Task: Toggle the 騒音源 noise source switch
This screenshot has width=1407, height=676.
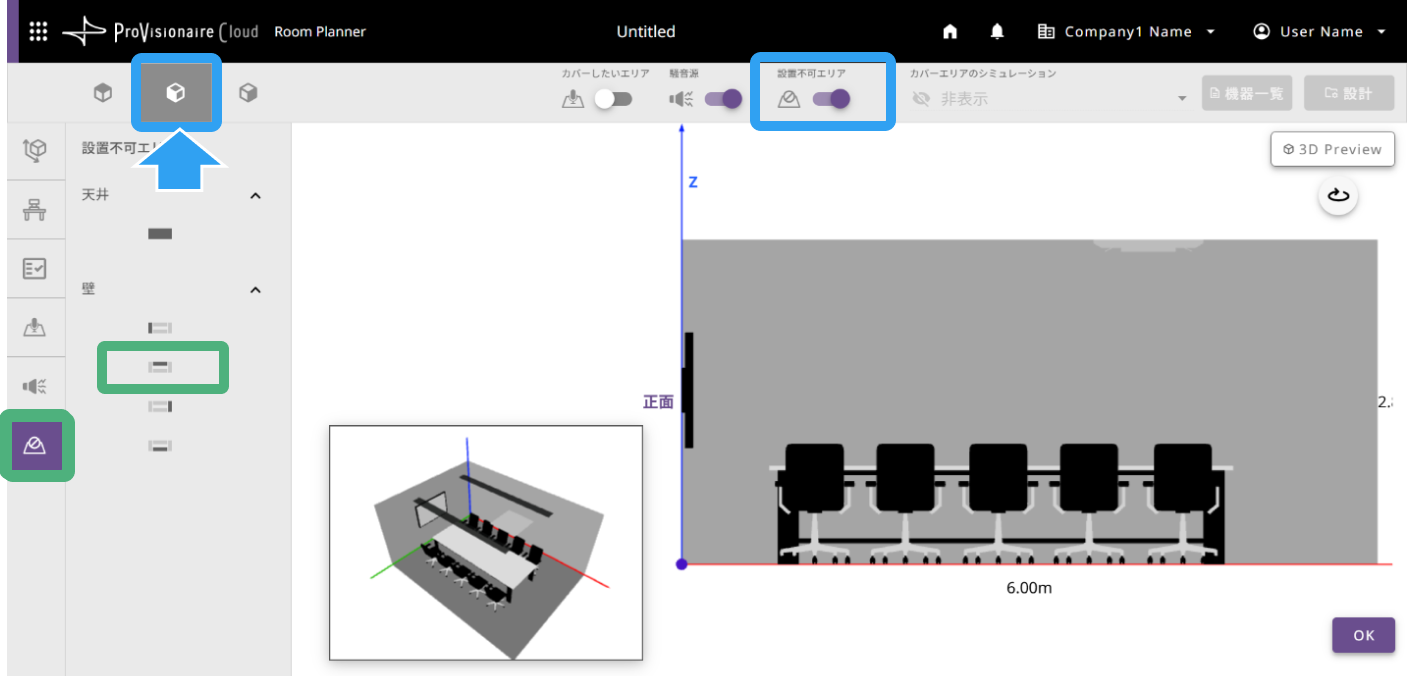Action: pyautogui.click(x=724, y=99)
